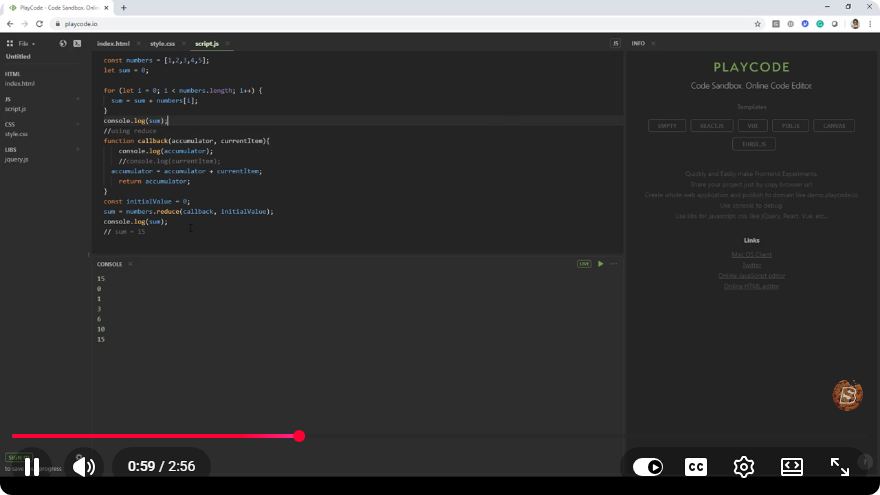The width and height of the screenshot is (880, 495).
Task: Close the script.js tab
Action: pos(227,43)
